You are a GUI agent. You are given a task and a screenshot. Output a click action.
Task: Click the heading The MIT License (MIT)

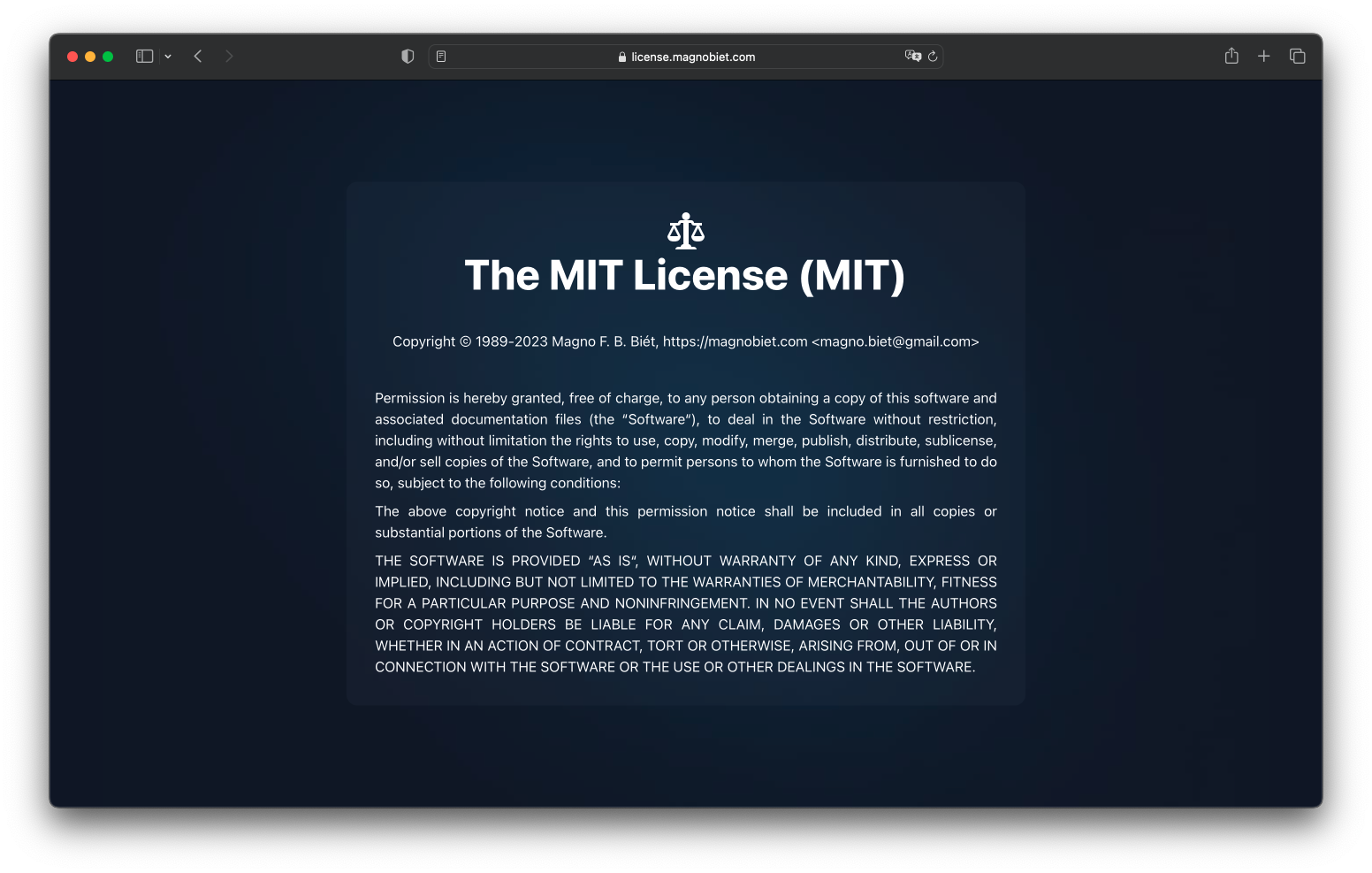click(685, 275)
